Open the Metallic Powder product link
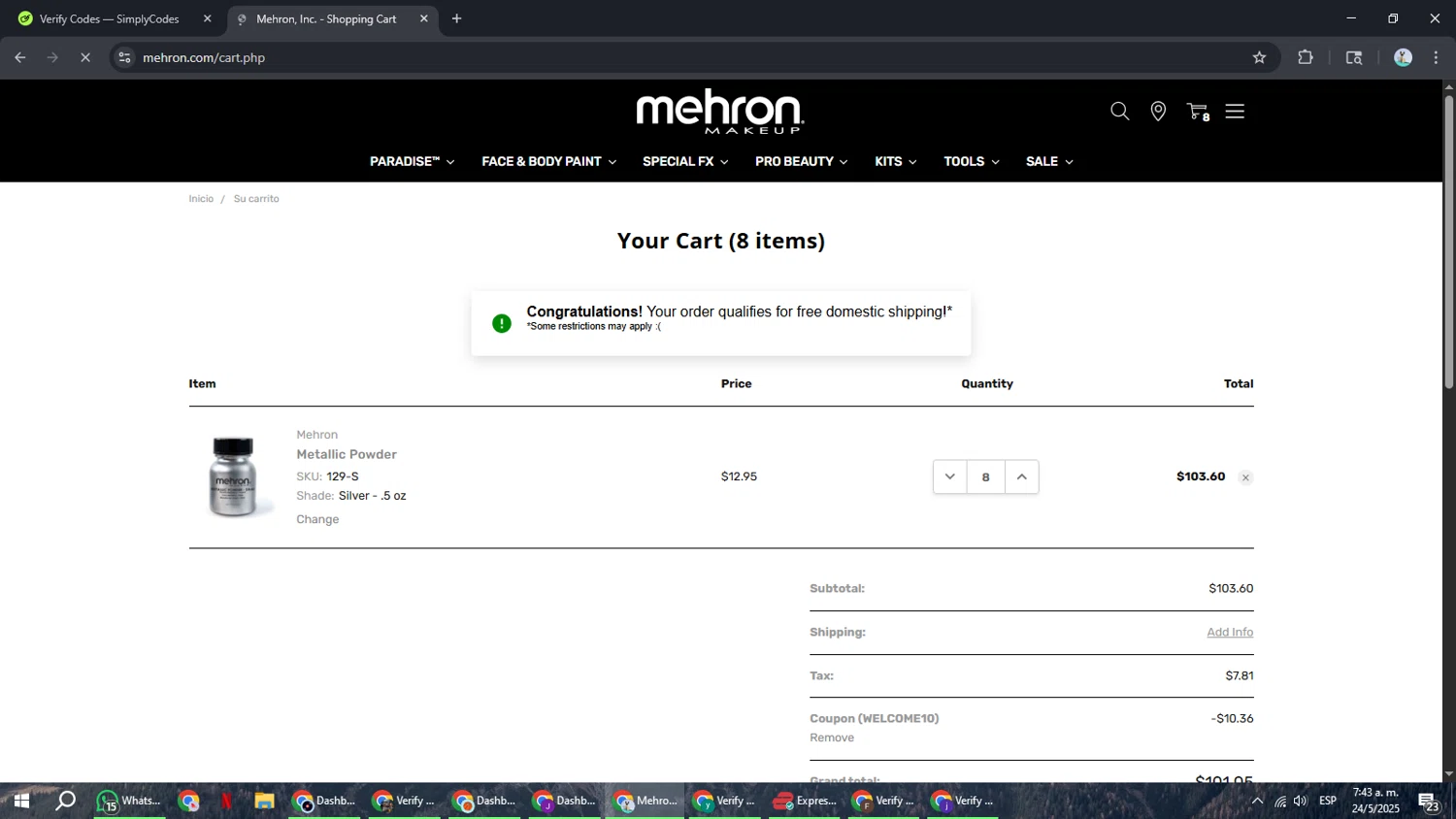 pos(347,454)
